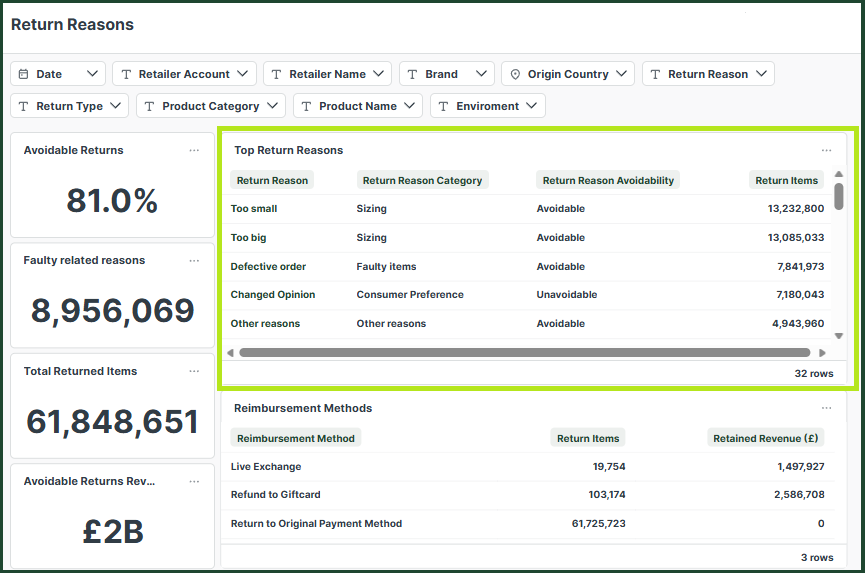The image size is (865, 573).
Task: Open the Avoidable Returns Rev... card menu
Action: click(194, 481)
